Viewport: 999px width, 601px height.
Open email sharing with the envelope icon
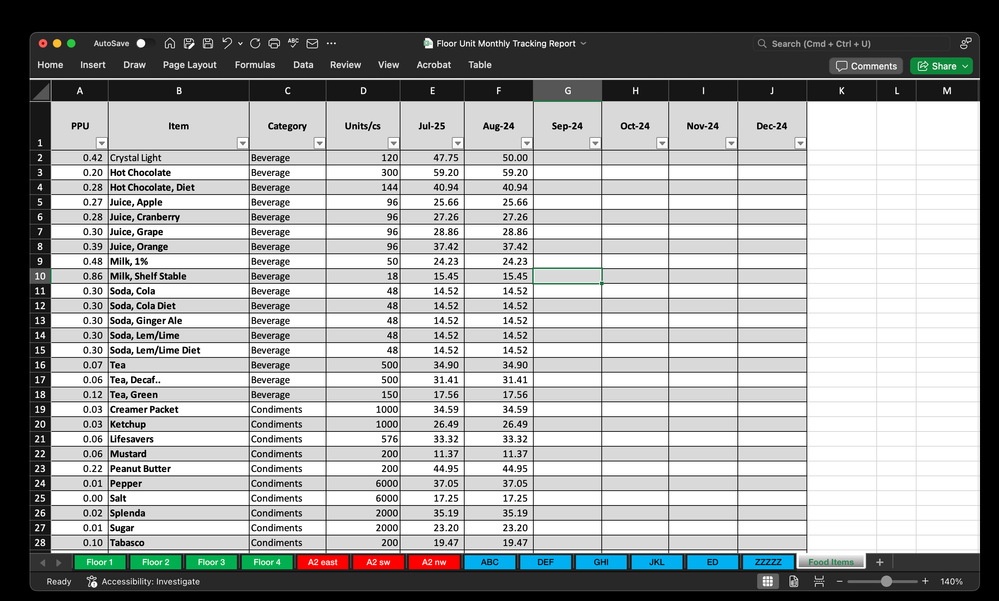tap(312, 43)
